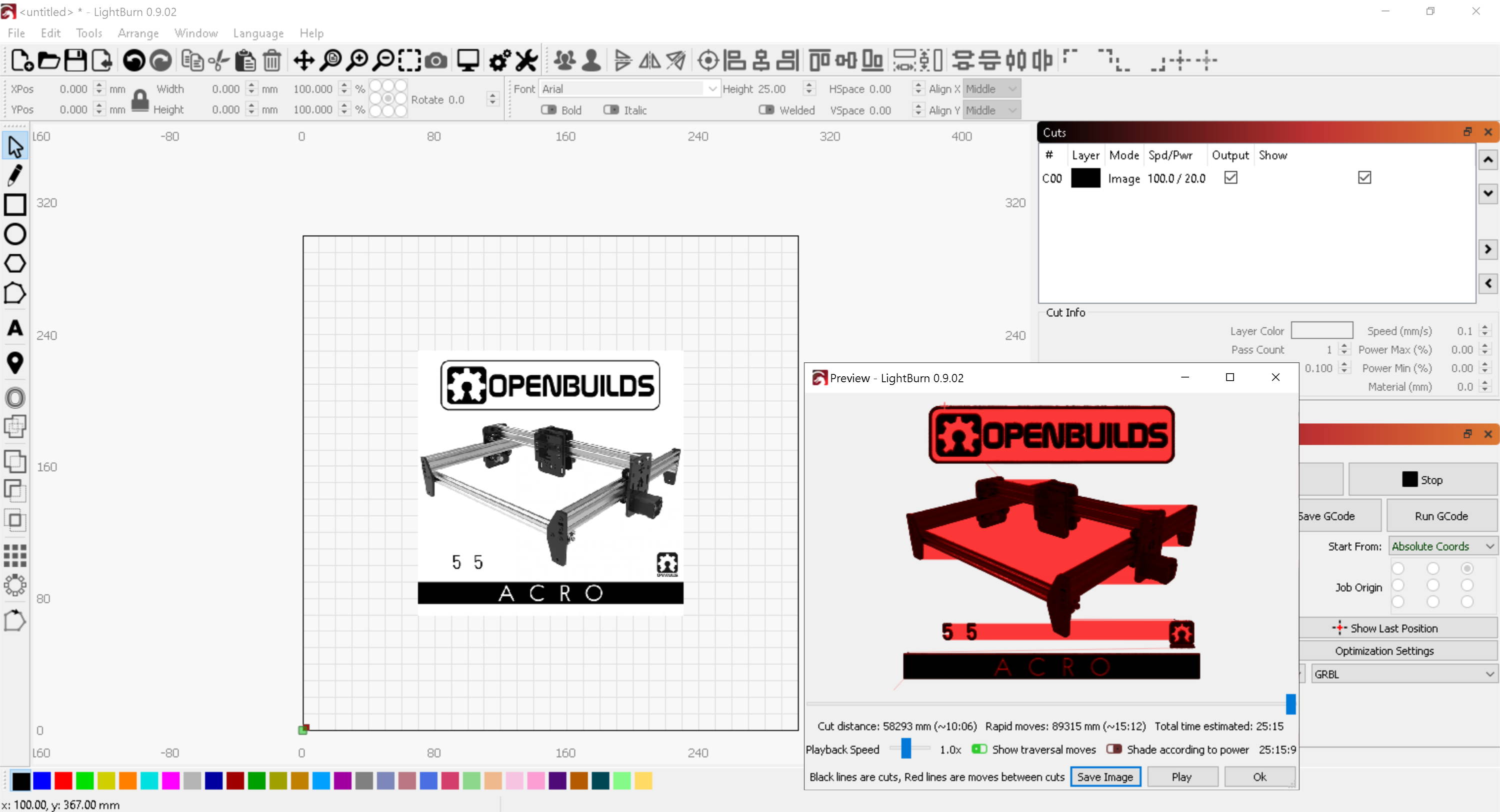Select the Polygon hexagon tool
Screen dimensions: 1500x812
[x=15, y=264]
